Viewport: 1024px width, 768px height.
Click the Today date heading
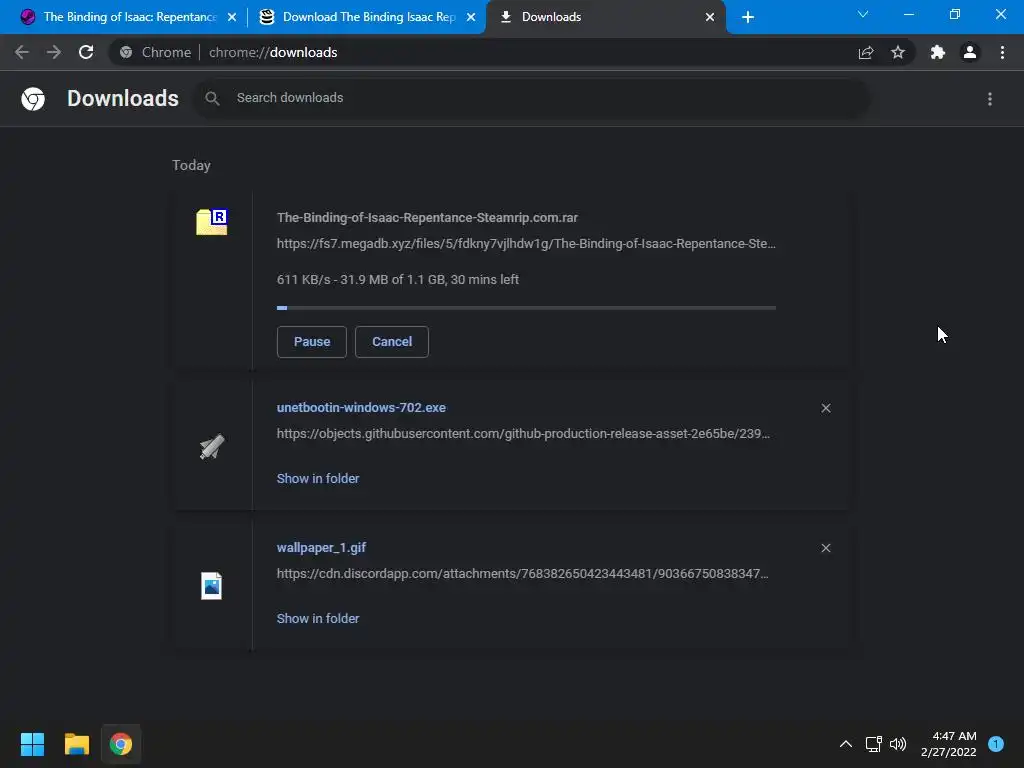(x=191, y=165)
